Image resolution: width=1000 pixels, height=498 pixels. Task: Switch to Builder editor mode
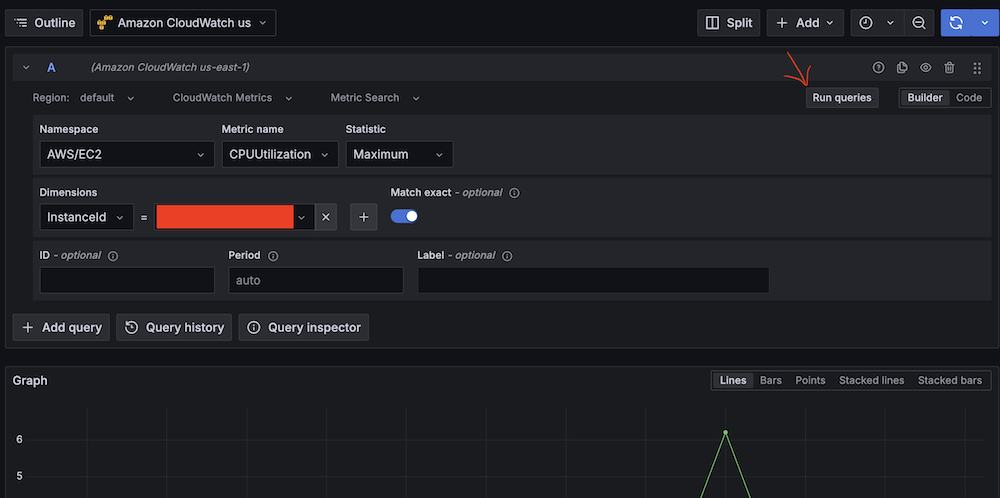coord(925,98)
